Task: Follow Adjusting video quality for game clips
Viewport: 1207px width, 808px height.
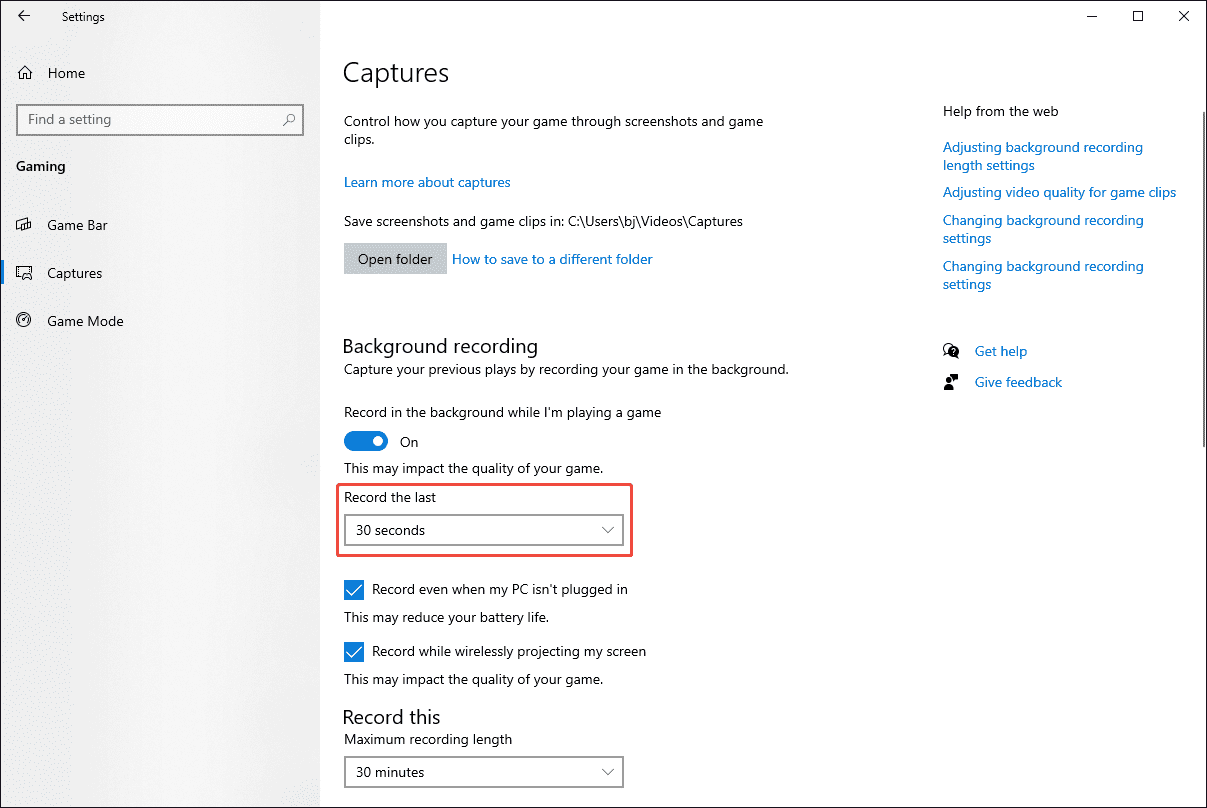Action: [x=1059, y=192]
